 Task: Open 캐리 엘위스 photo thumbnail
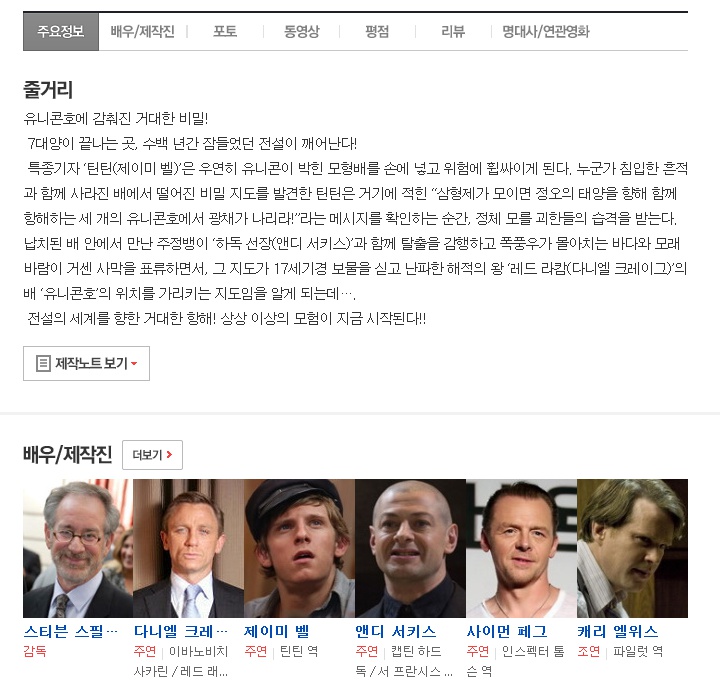coord(632,549)
